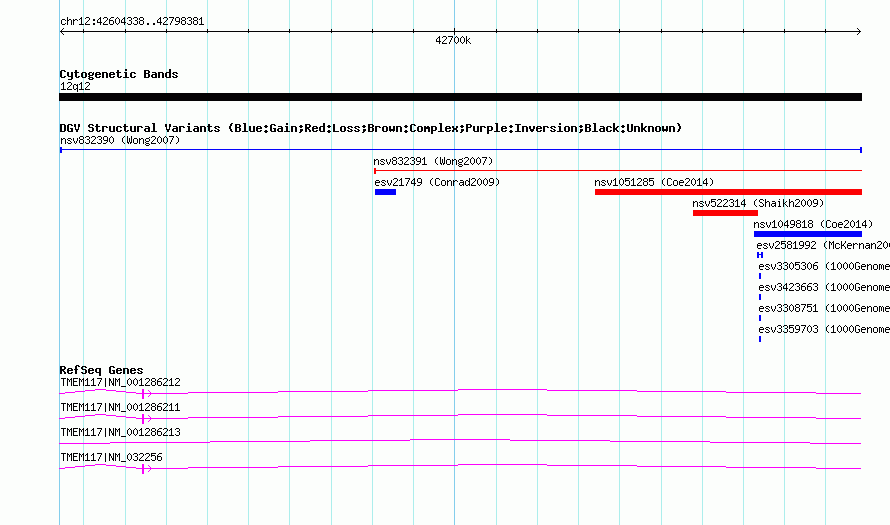The image size is (890, 525).
Task: Open the esv3423663 1000Genomes variant label
Action: (824, 287)
